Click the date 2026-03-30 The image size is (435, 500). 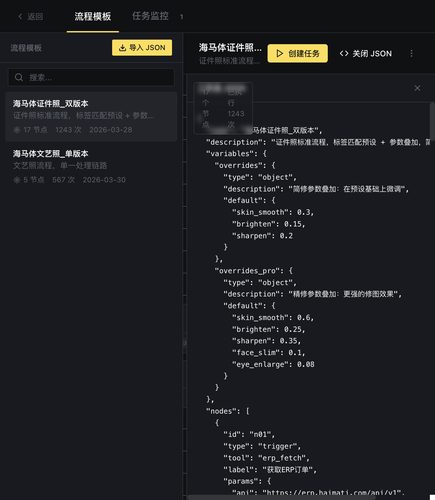[104, 180]
